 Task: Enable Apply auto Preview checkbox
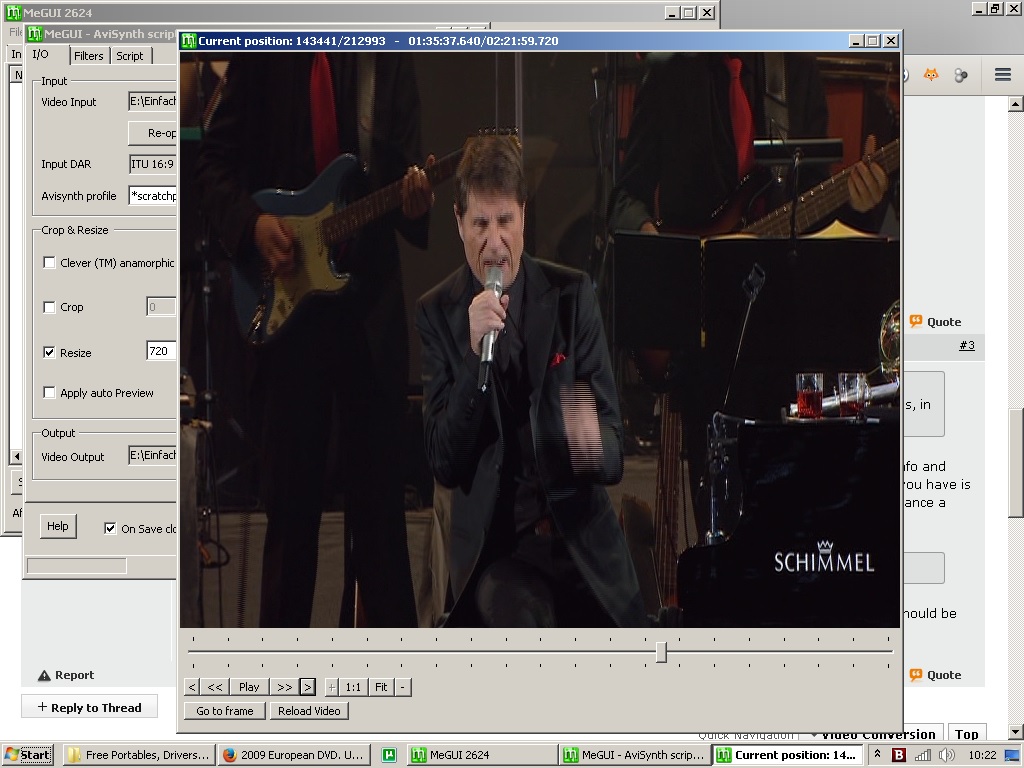[x=49, y=392]
